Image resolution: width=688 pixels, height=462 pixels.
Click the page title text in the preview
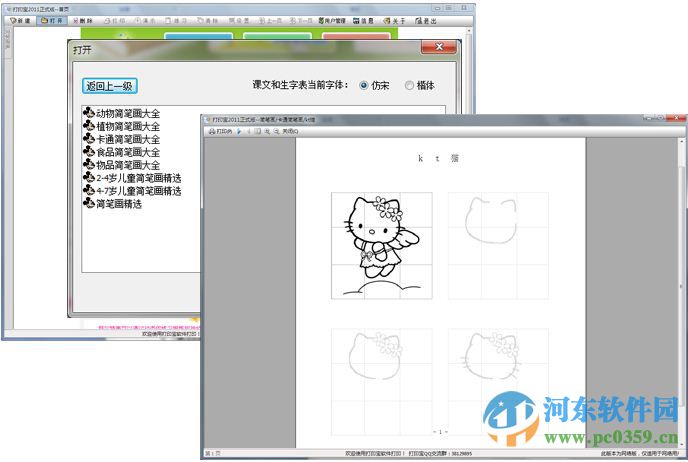tap(438, 158)
